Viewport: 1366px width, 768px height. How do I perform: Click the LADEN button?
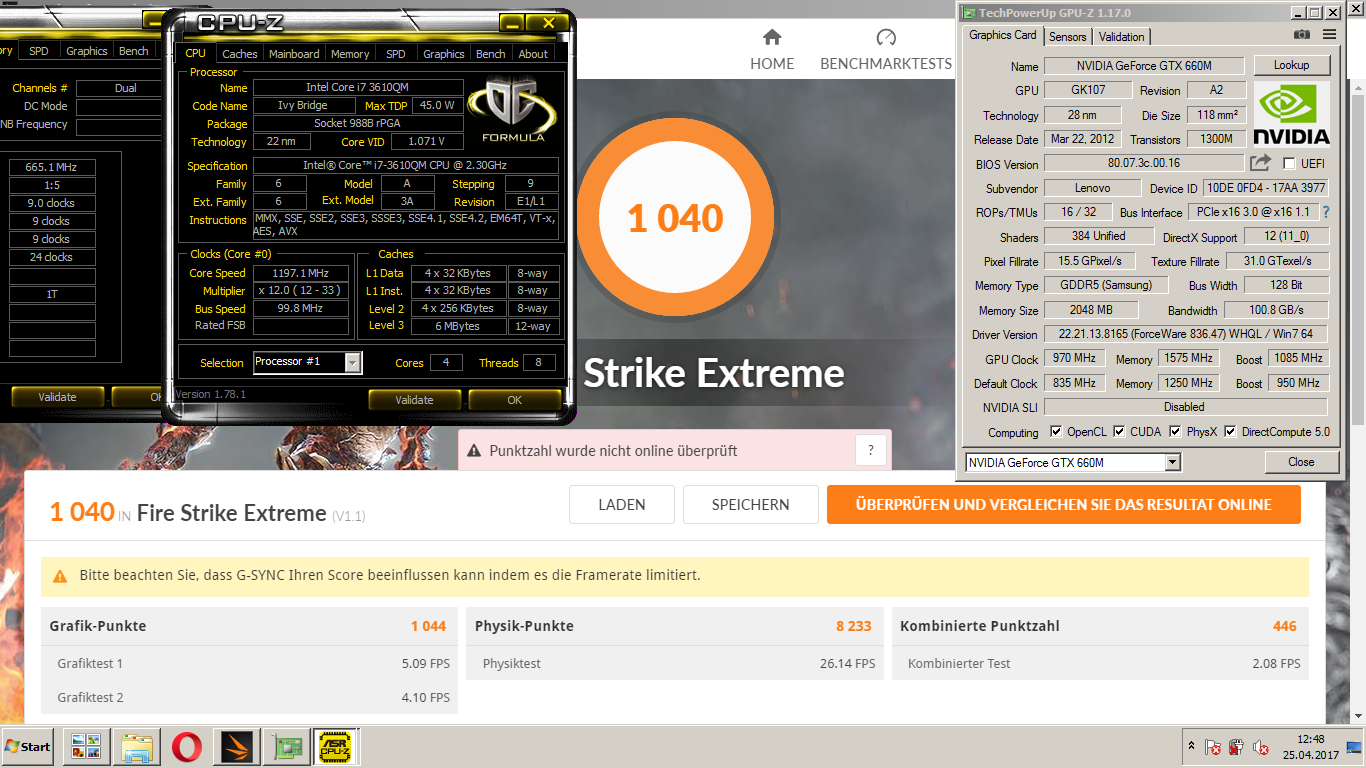coord(622,505)
